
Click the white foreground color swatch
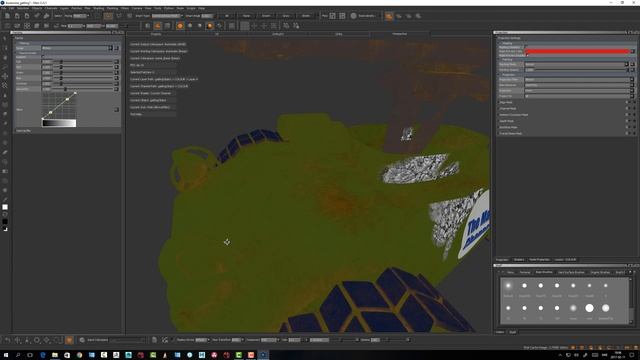(5, 207)
